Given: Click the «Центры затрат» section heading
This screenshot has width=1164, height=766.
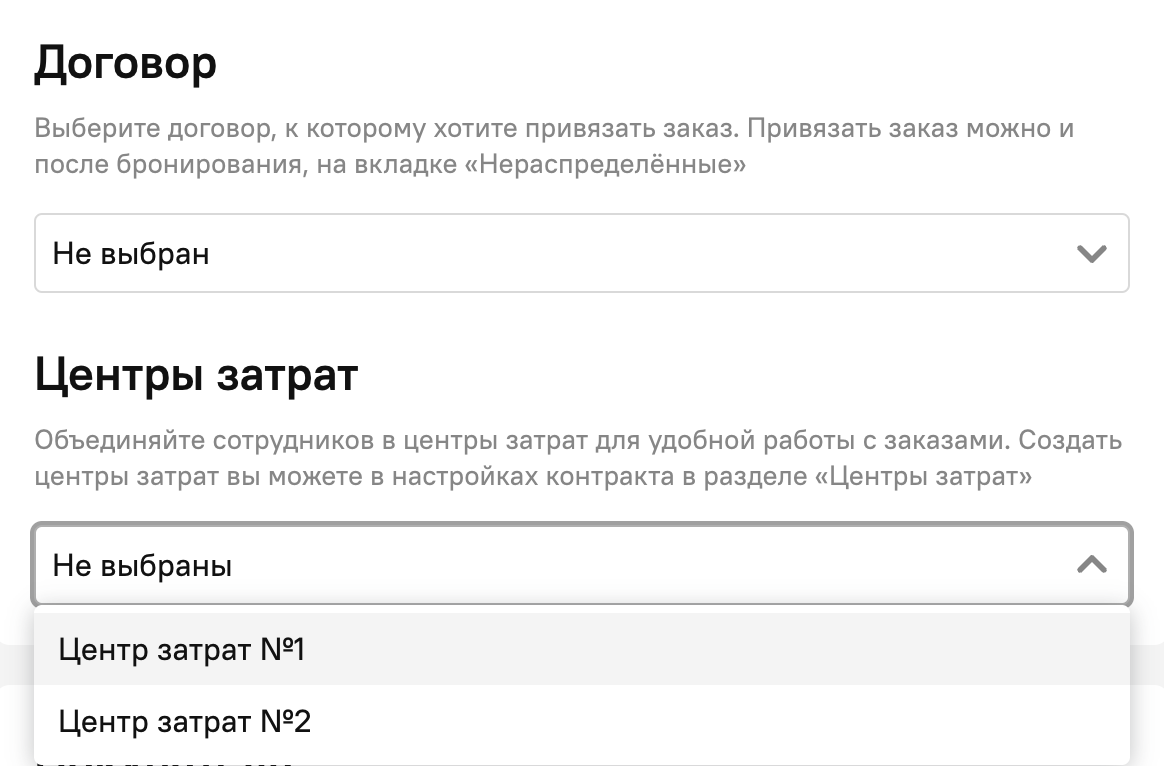Looking at the screenshot, I should point(196,375).
